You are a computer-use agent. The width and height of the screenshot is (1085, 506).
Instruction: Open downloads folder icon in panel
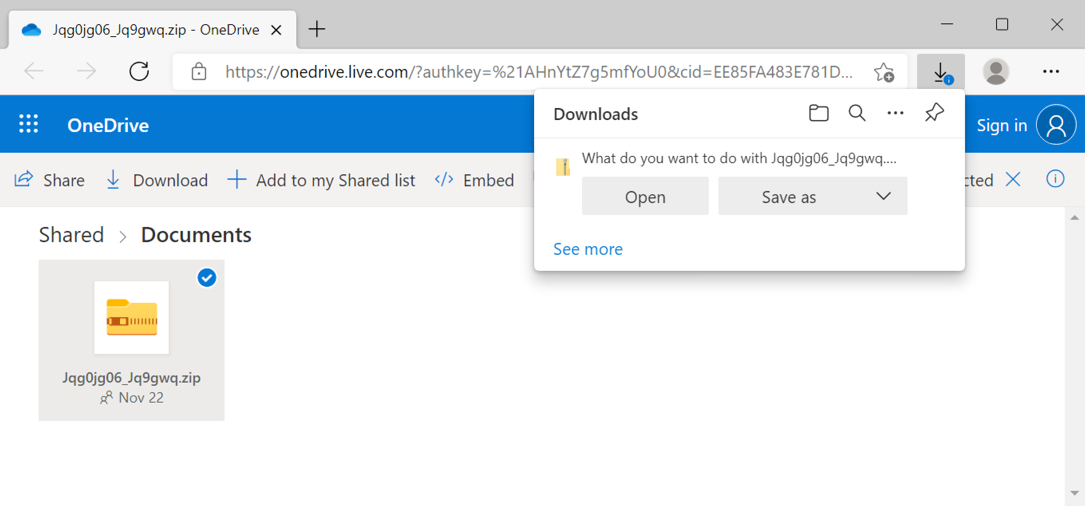click(819, 114)
